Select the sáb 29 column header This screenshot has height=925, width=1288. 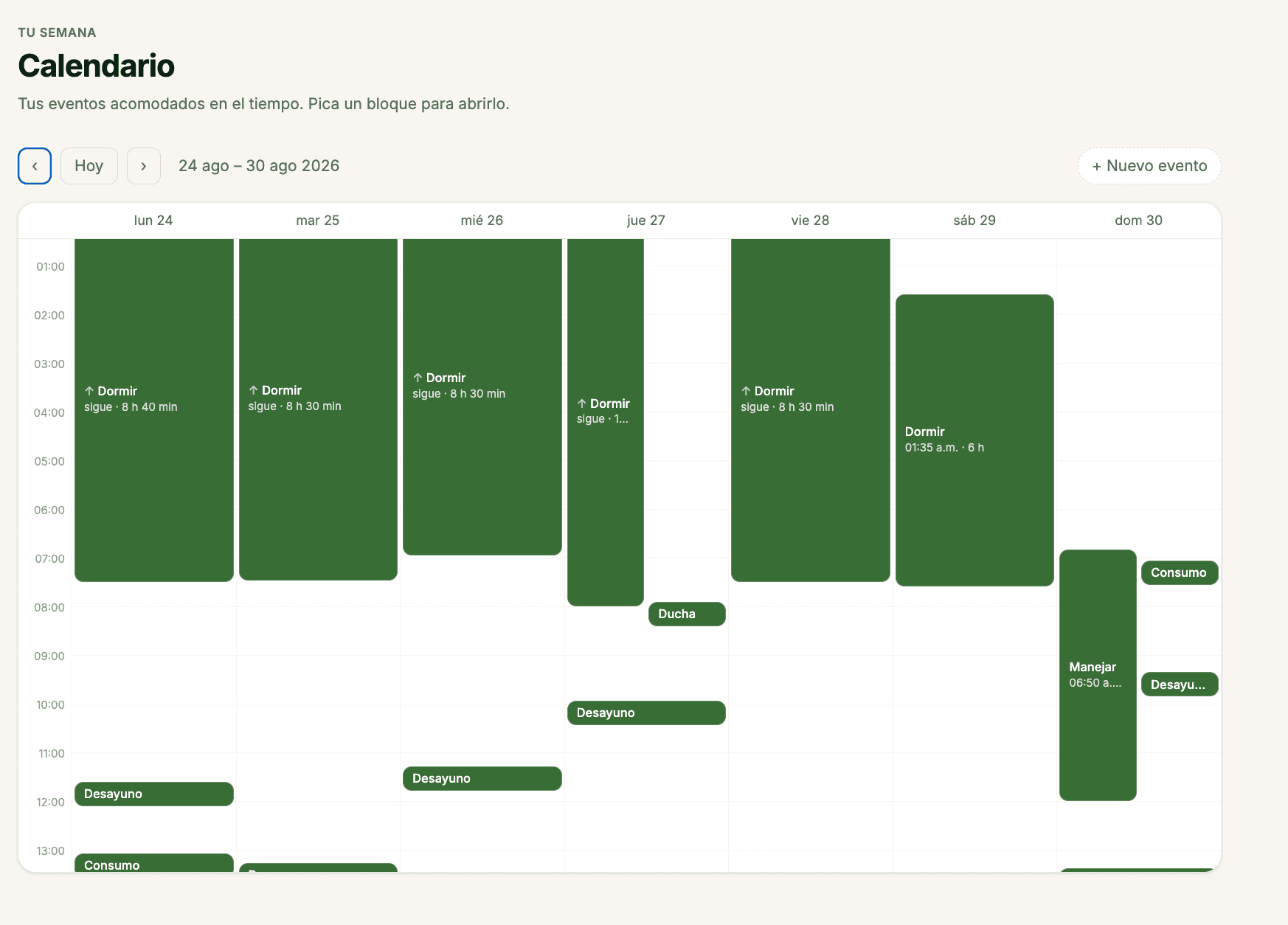(x=974, y=221)
